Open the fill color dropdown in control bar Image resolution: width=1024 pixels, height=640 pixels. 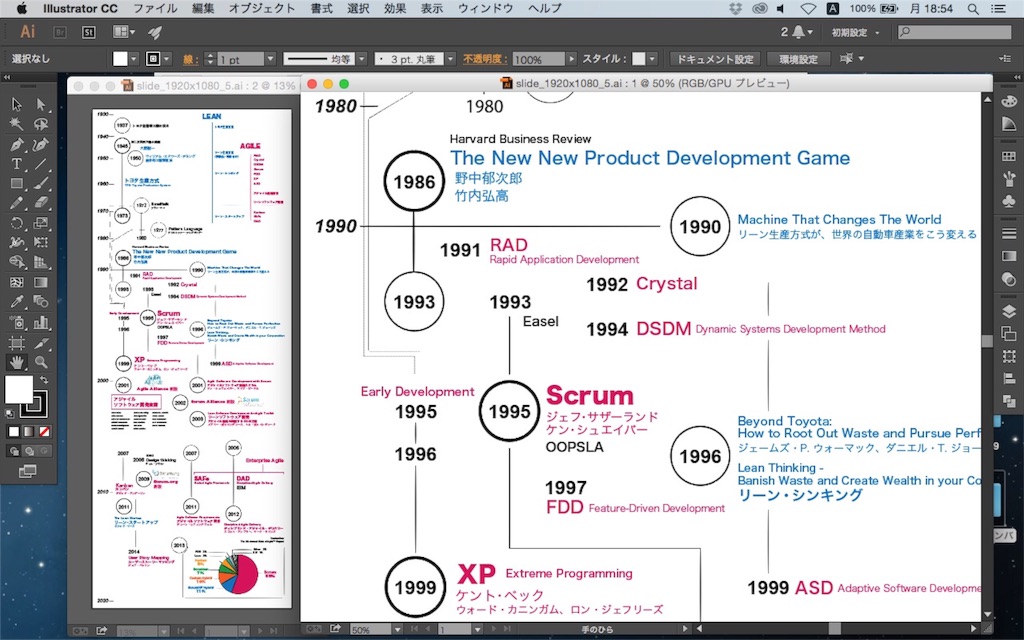134,59
